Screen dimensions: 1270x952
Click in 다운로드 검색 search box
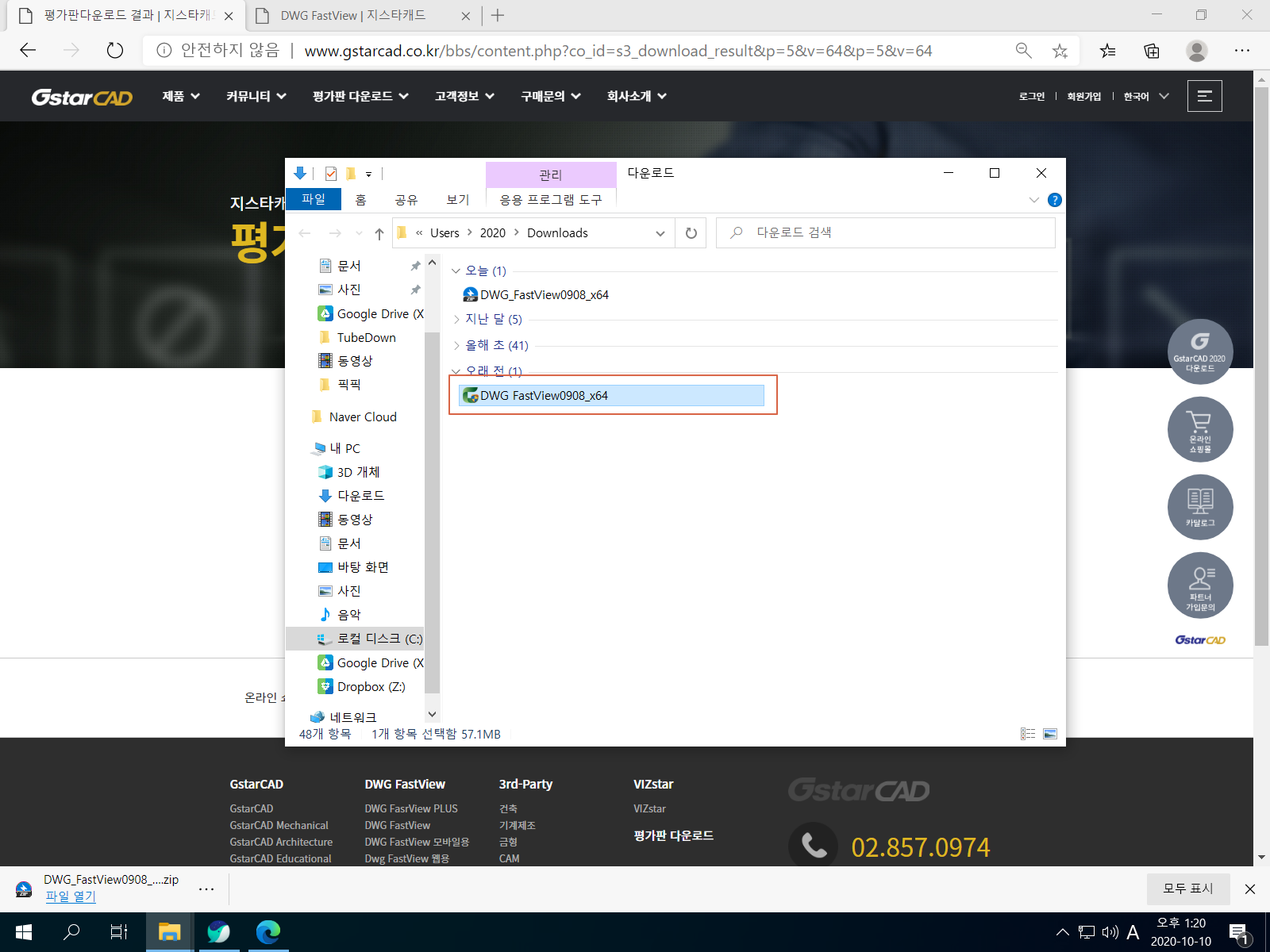885,233
